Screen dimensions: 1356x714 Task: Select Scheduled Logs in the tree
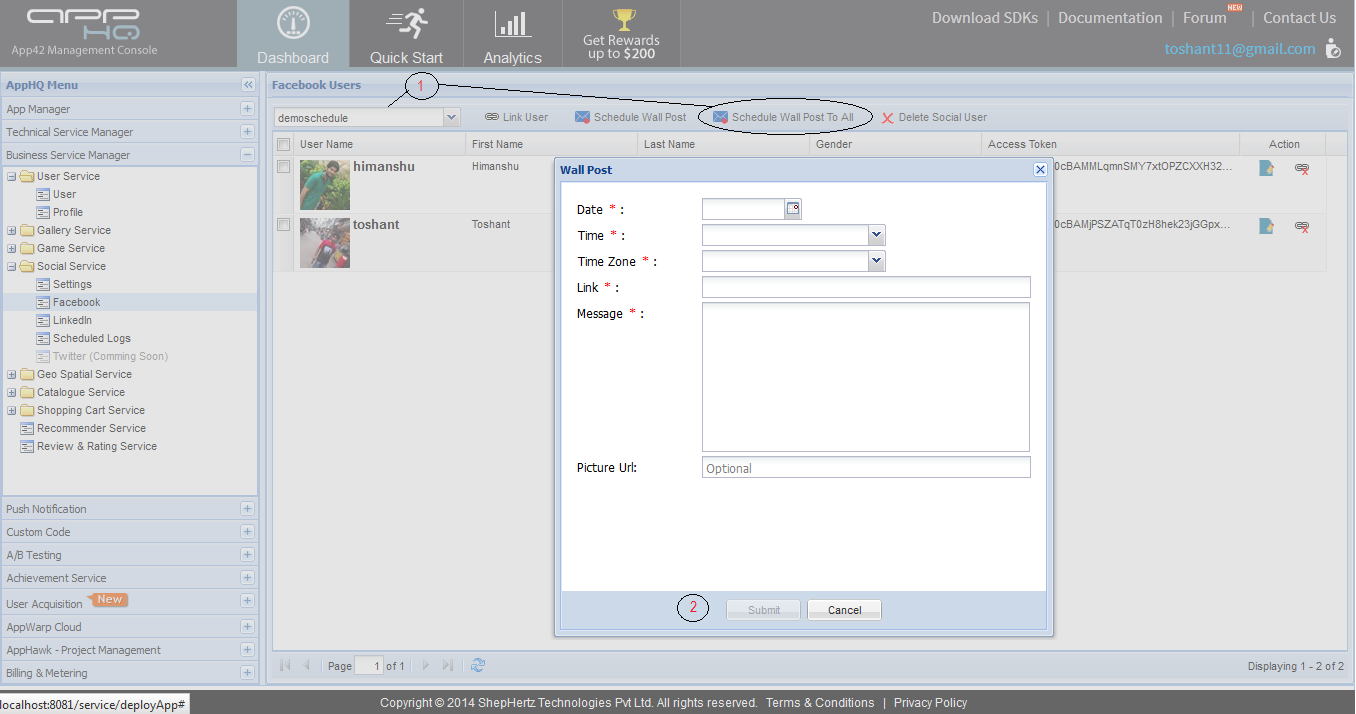[91, 338]
